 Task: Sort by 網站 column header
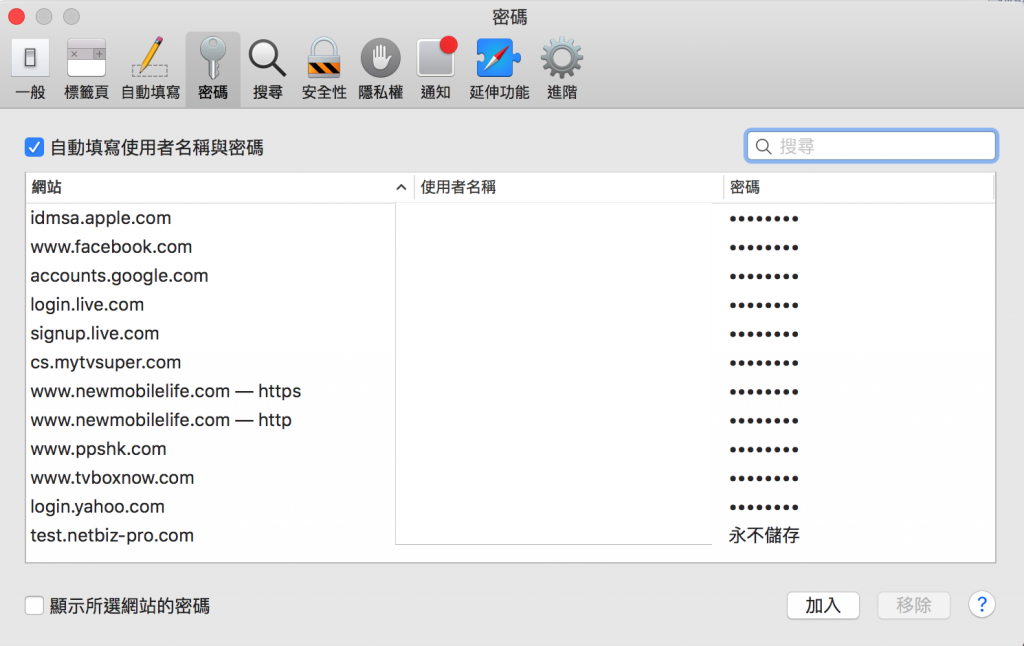point(219,187)
